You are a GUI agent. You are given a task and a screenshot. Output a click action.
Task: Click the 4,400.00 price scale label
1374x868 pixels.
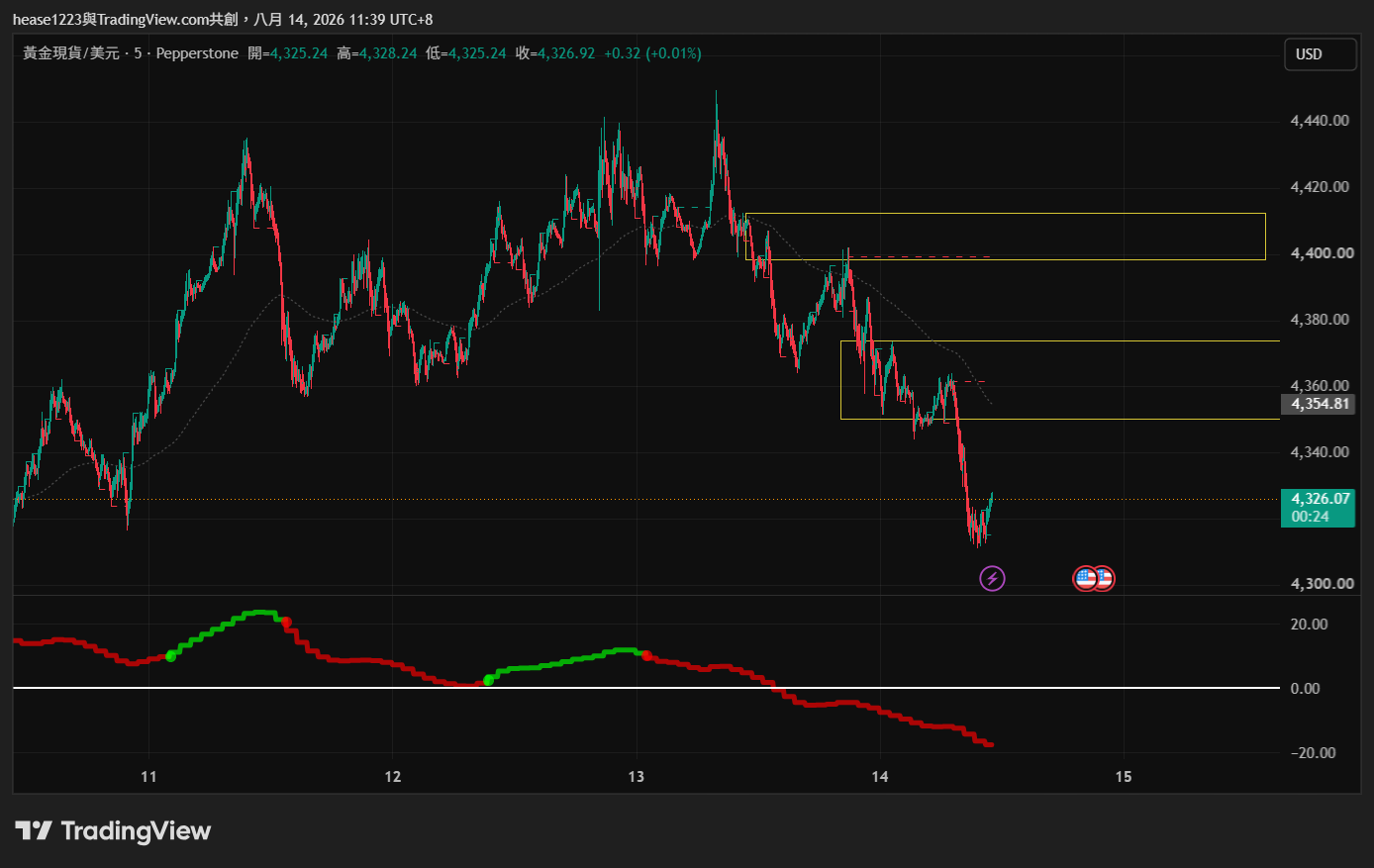coord(1323,253)
